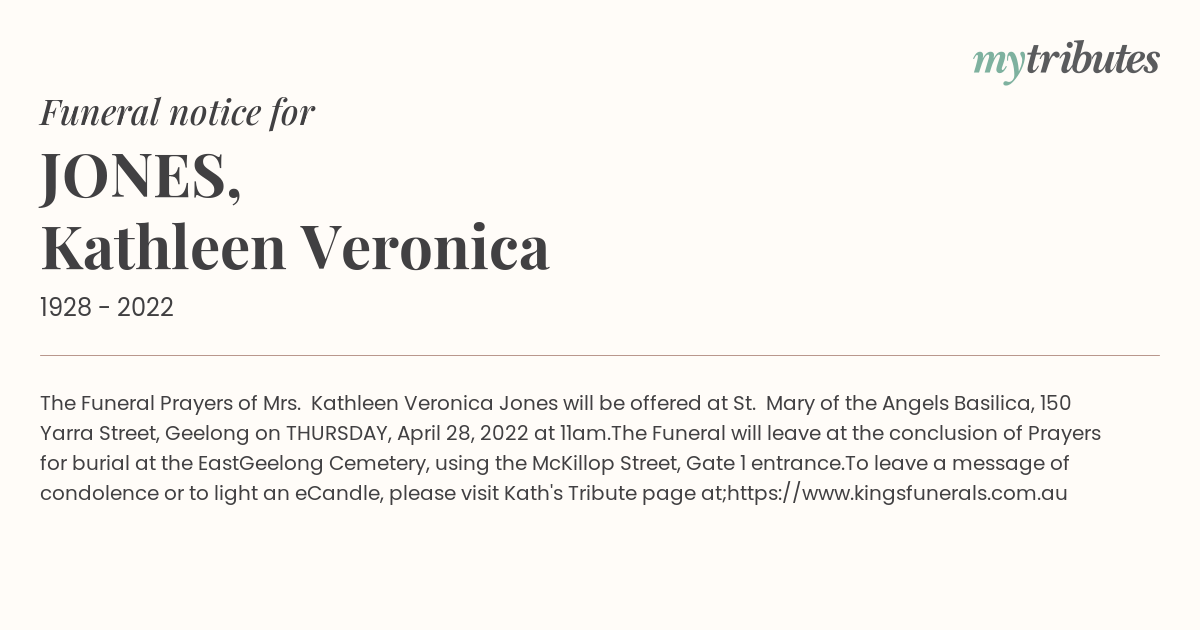This screenshot has width=1200, height=630.
Task: Click the 'THURSDAY, April 28, 2022' text
Action: click(x=407, y=433)
